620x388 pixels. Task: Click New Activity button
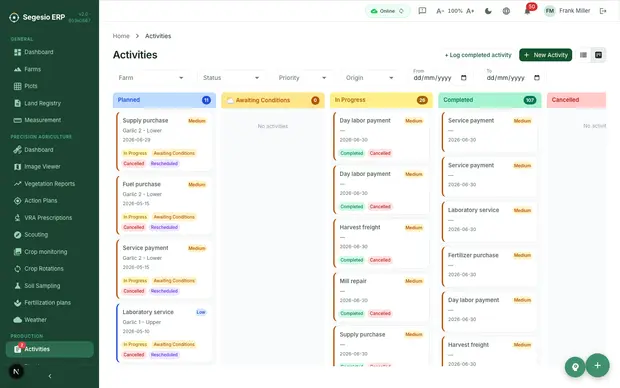pos(546,55)
